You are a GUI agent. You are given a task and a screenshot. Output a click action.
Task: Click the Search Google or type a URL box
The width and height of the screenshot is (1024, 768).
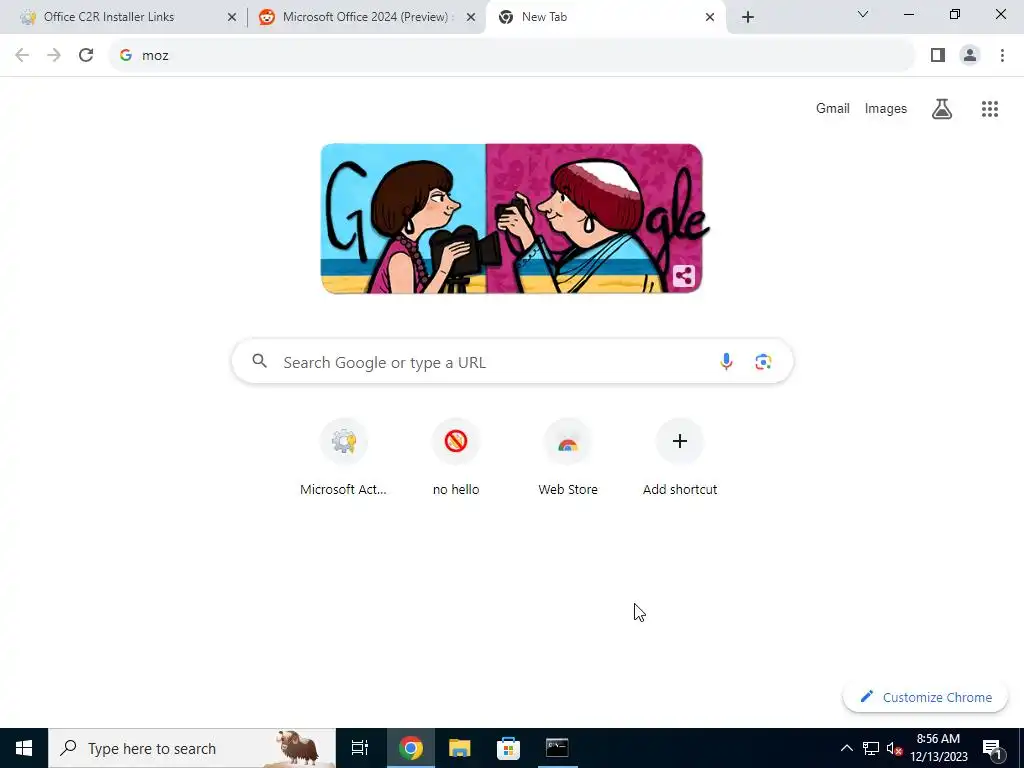coord(513,361)
